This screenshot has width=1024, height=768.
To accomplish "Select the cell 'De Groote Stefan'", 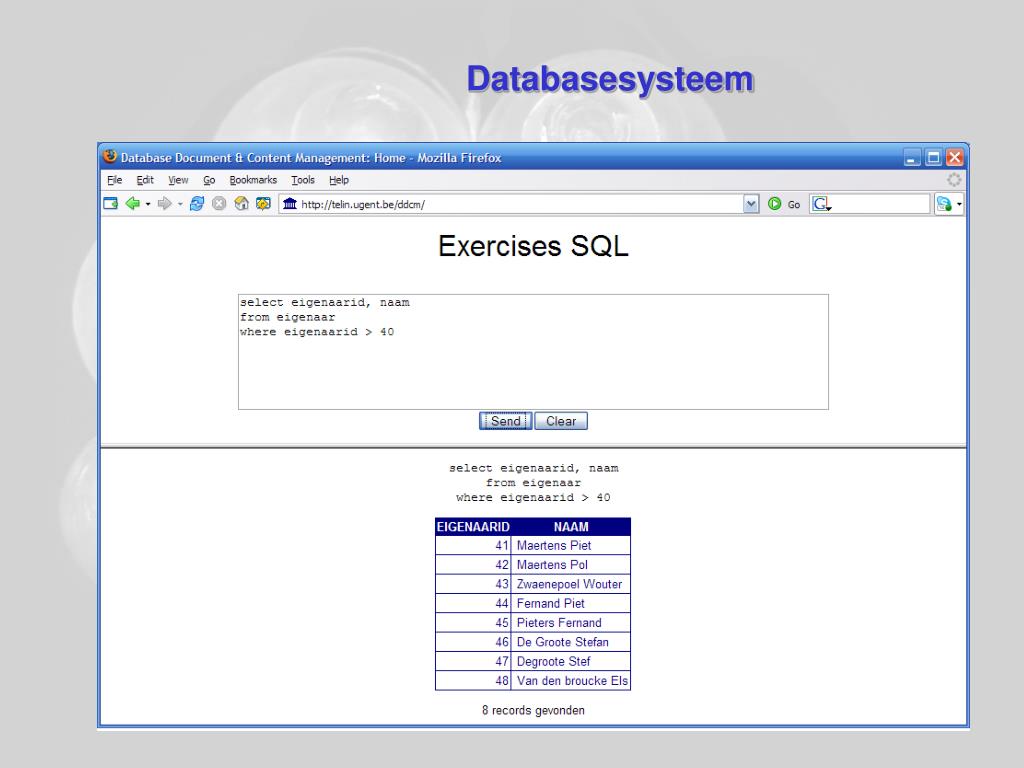I will 571,642.
